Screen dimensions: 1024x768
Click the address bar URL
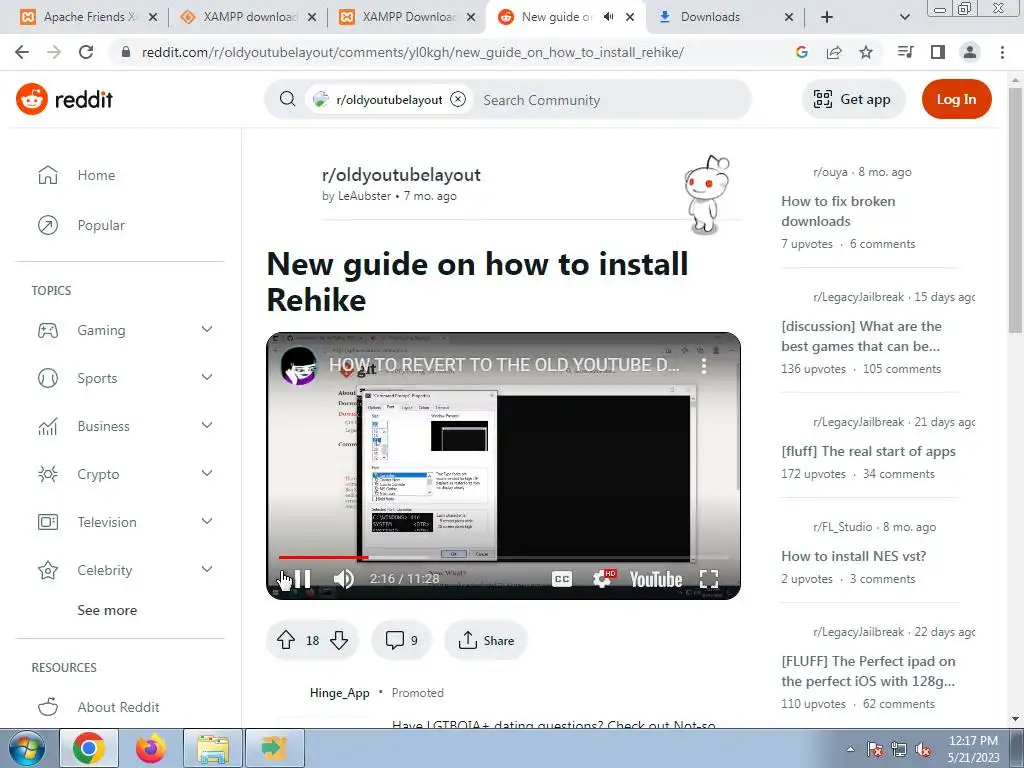point(412,52)
